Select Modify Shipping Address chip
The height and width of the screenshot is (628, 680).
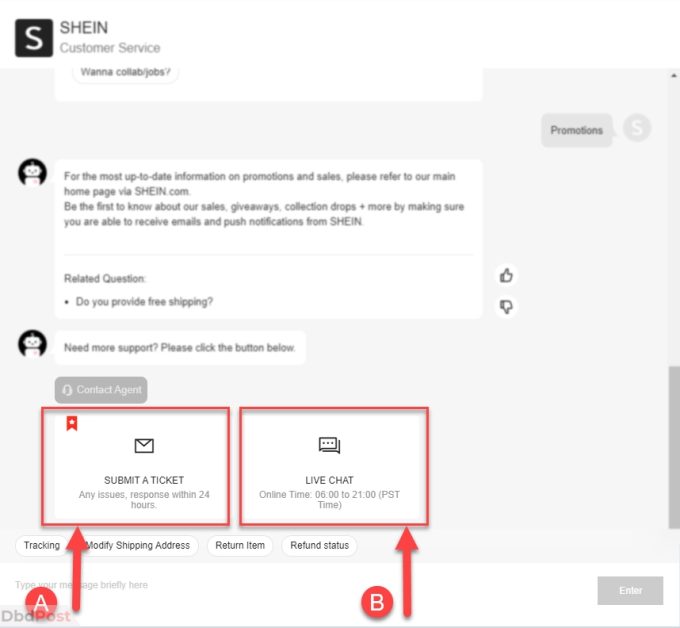138,545
